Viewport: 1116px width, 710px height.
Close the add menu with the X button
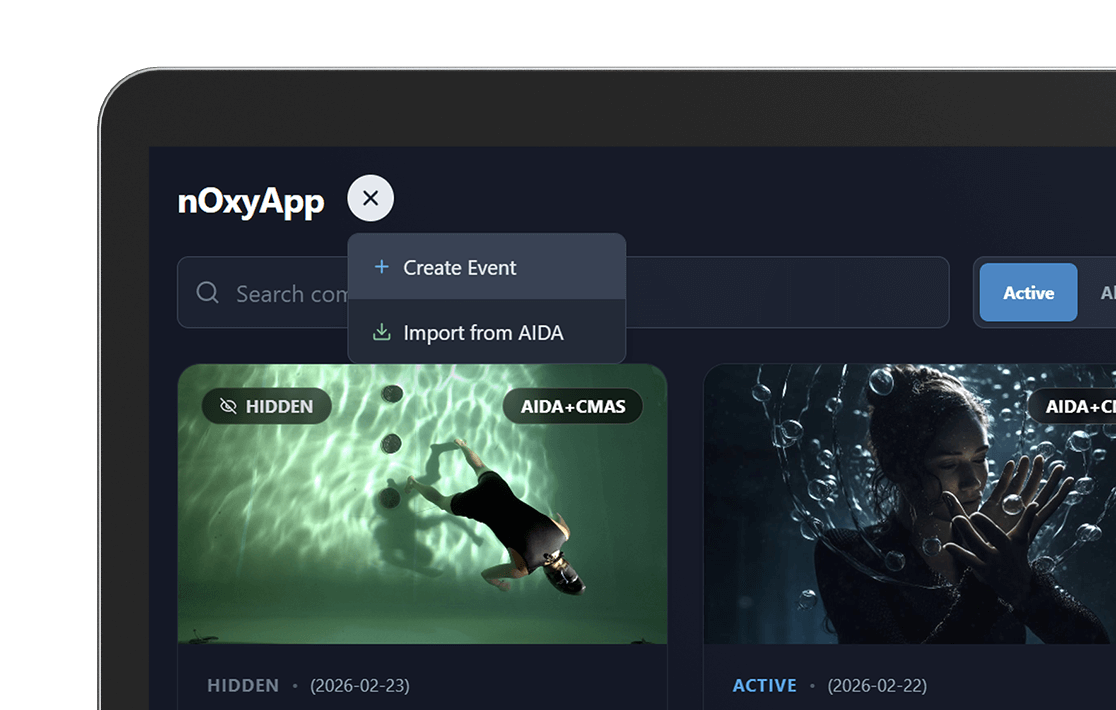370,198
